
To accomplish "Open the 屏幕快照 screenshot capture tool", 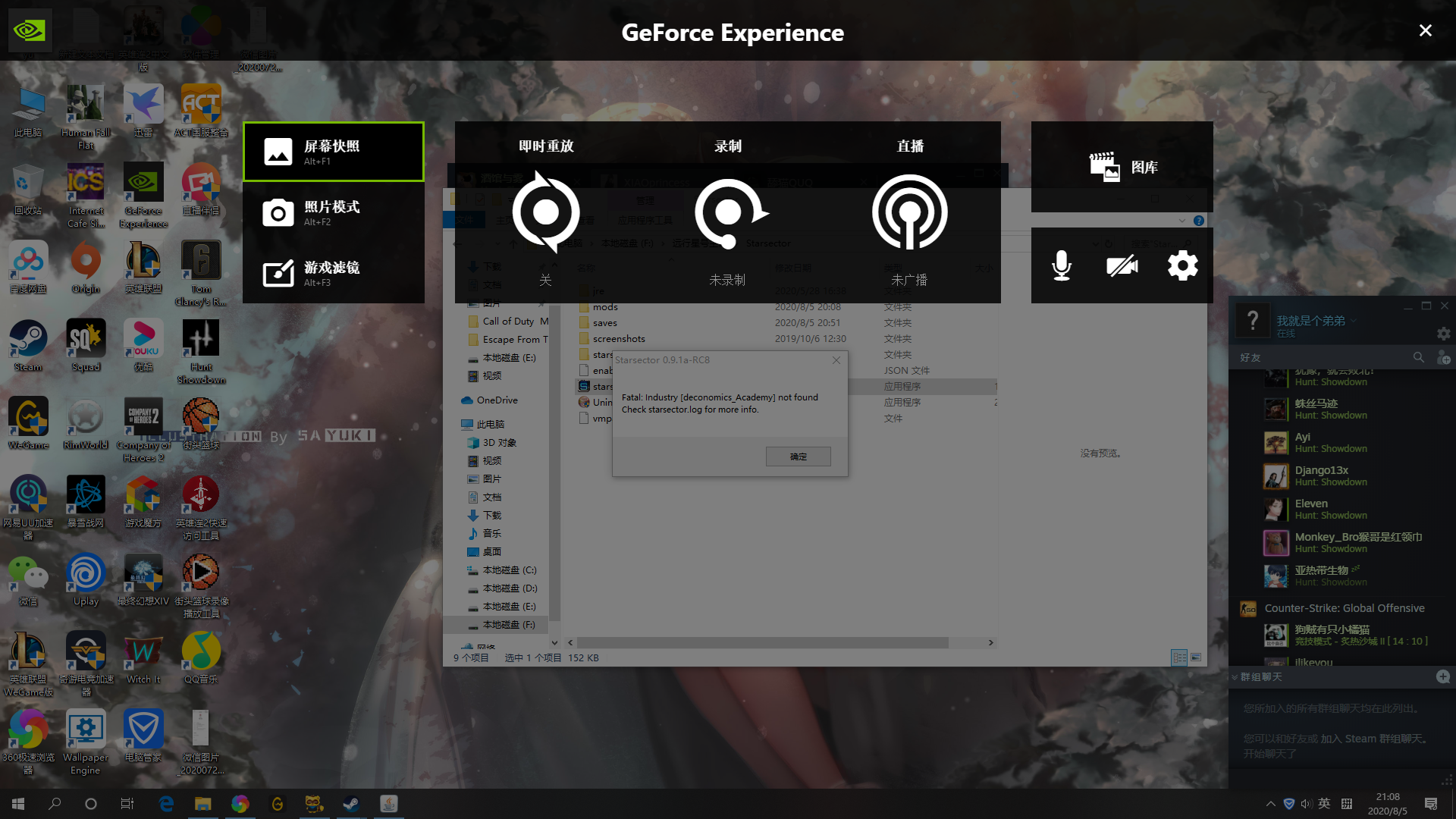I will 333,151.
